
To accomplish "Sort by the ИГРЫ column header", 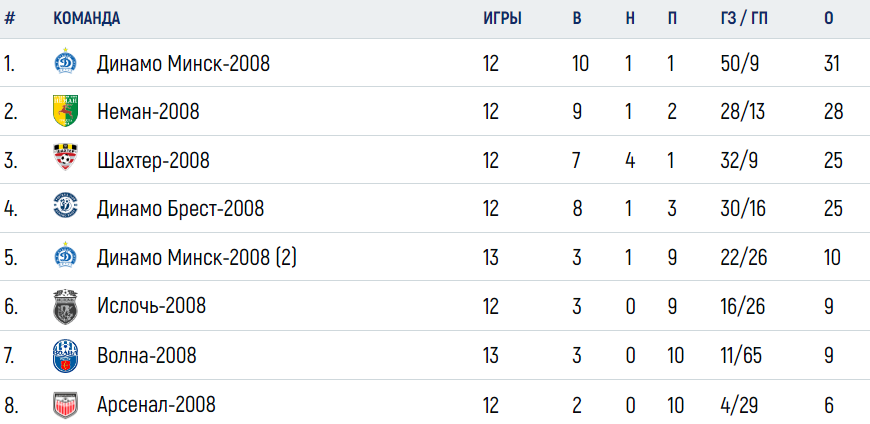I will click(502, 18).
